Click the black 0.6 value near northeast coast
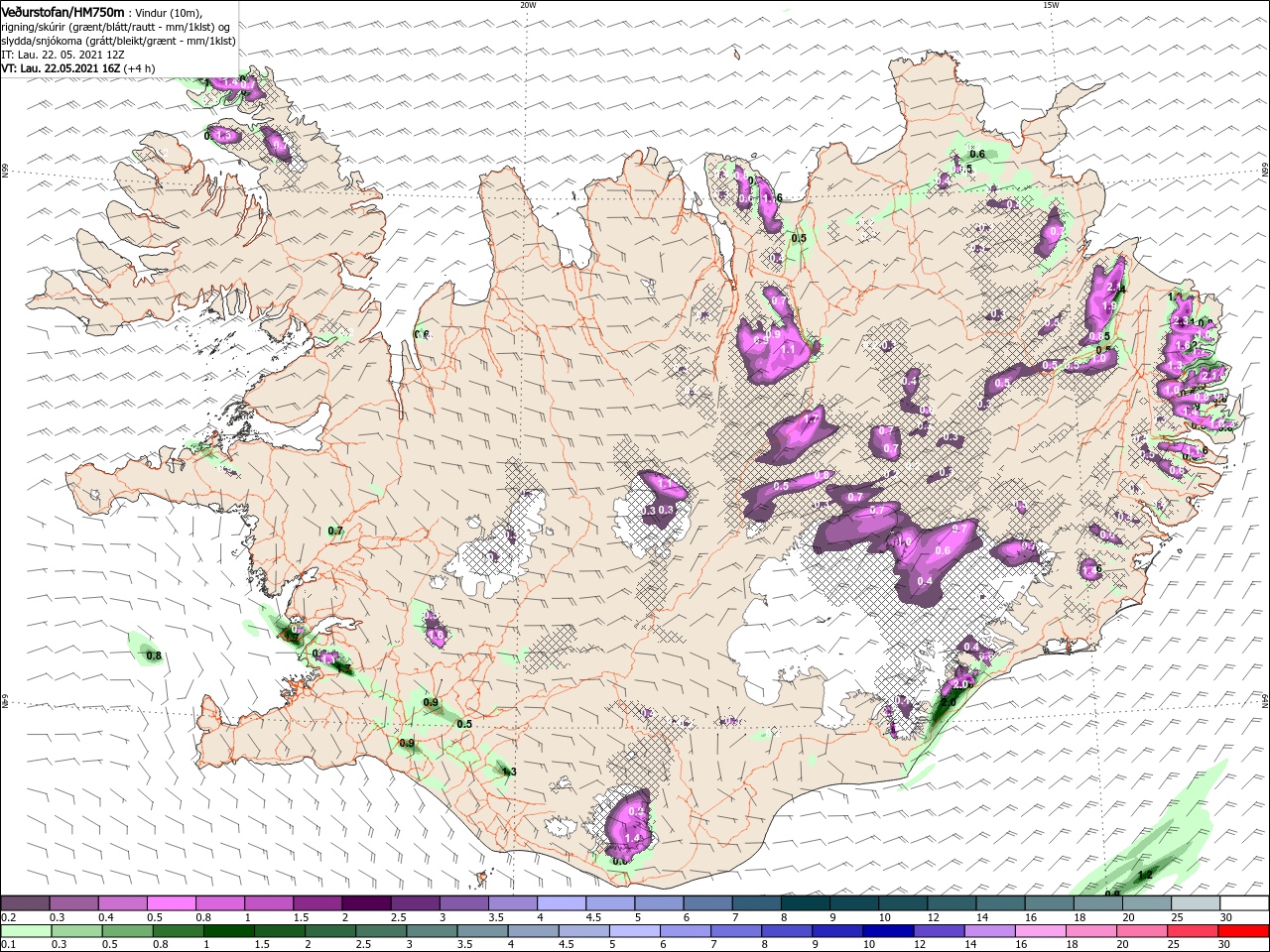Screen dimensions: 1270x952 (x=977, y=154)
